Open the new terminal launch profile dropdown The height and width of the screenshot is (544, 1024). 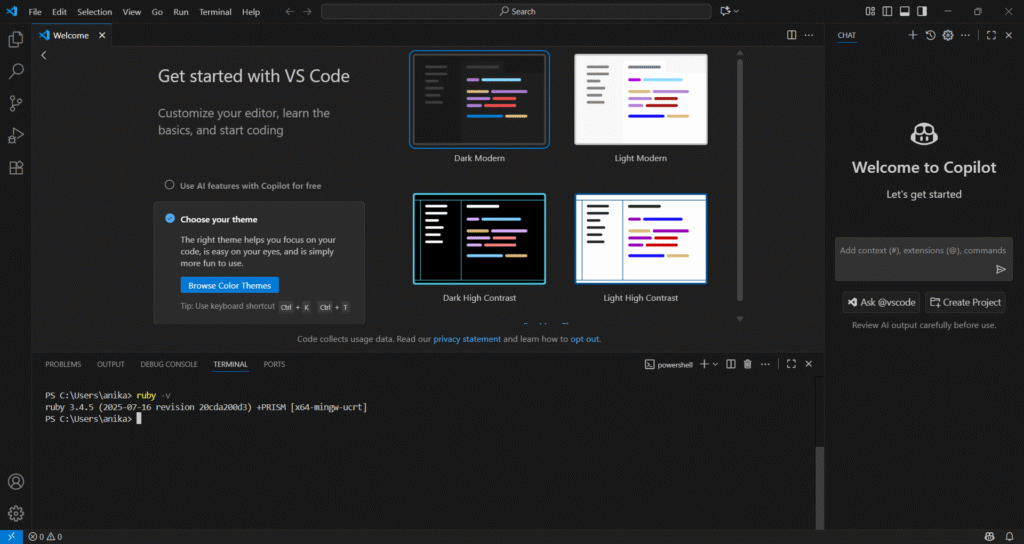point(716,365)
